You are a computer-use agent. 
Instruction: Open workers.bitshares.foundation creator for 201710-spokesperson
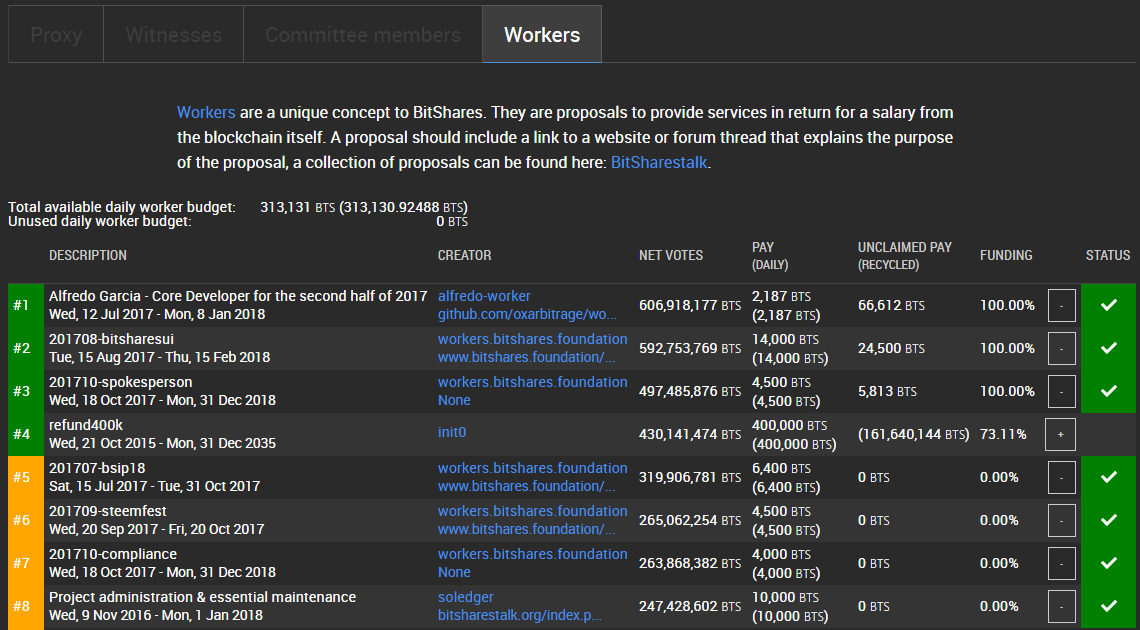(x=532, y=382)
